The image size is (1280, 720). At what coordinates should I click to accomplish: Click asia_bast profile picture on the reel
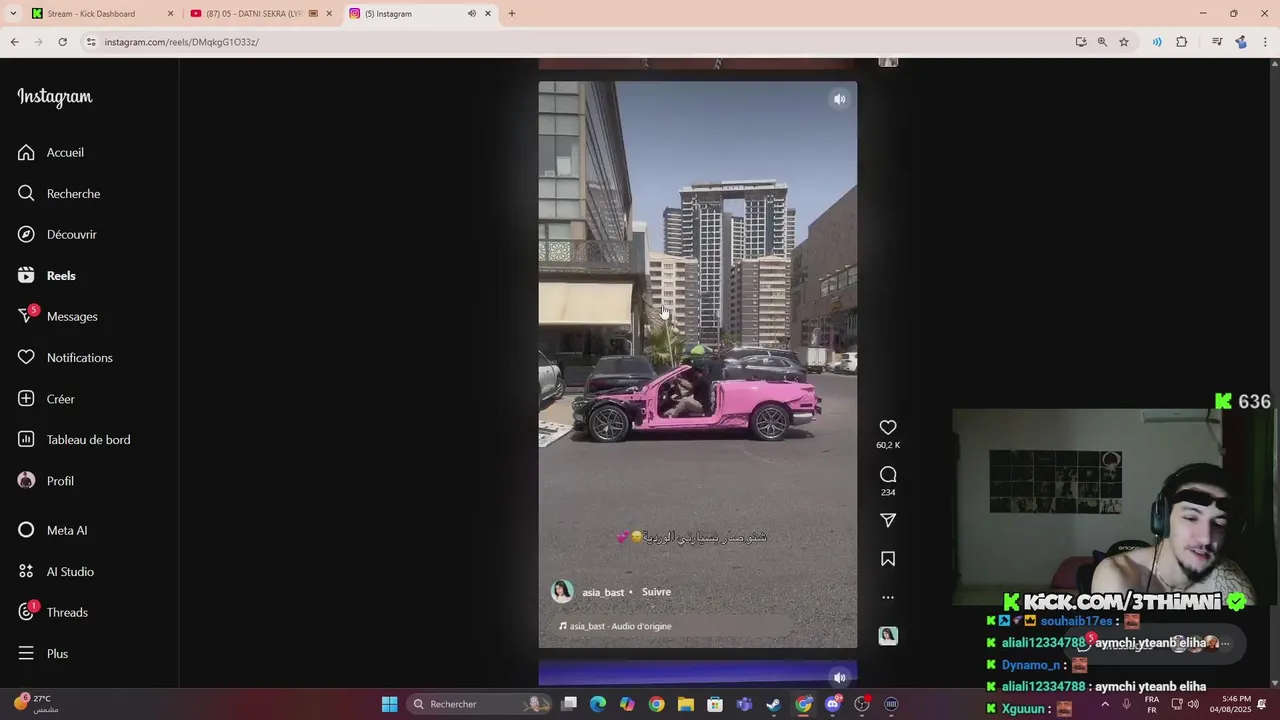[562, 591]
